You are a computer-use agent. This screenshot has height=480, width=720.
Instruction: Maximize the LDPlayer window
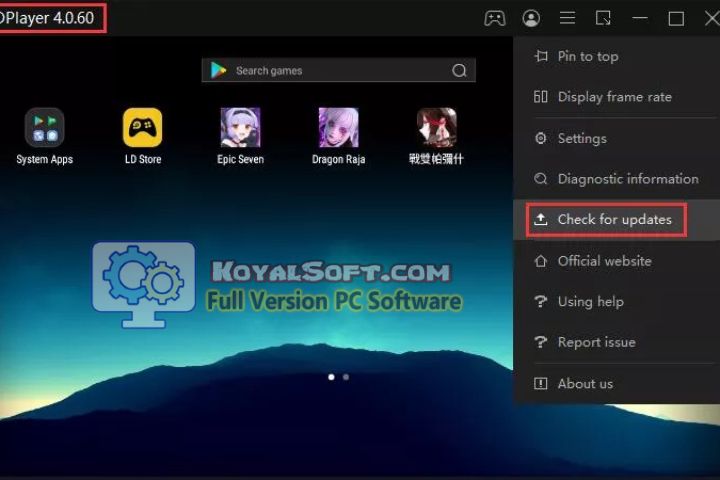(676, 19)
